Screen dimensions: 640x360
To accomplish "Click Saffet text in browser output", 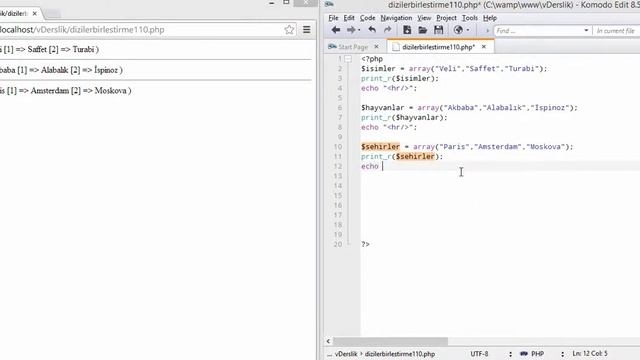I will (x=37, y=49).
